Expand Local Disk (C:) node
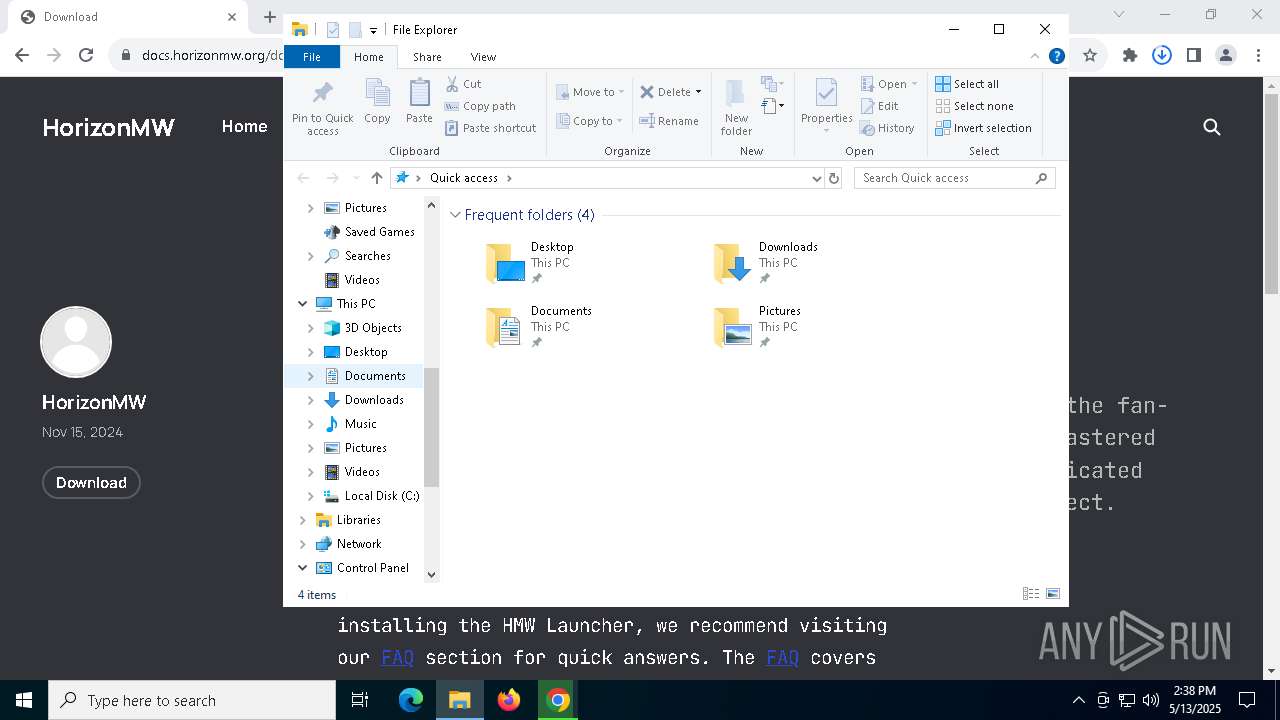This screenshot has width=1280, height=720. click(311, 496)
